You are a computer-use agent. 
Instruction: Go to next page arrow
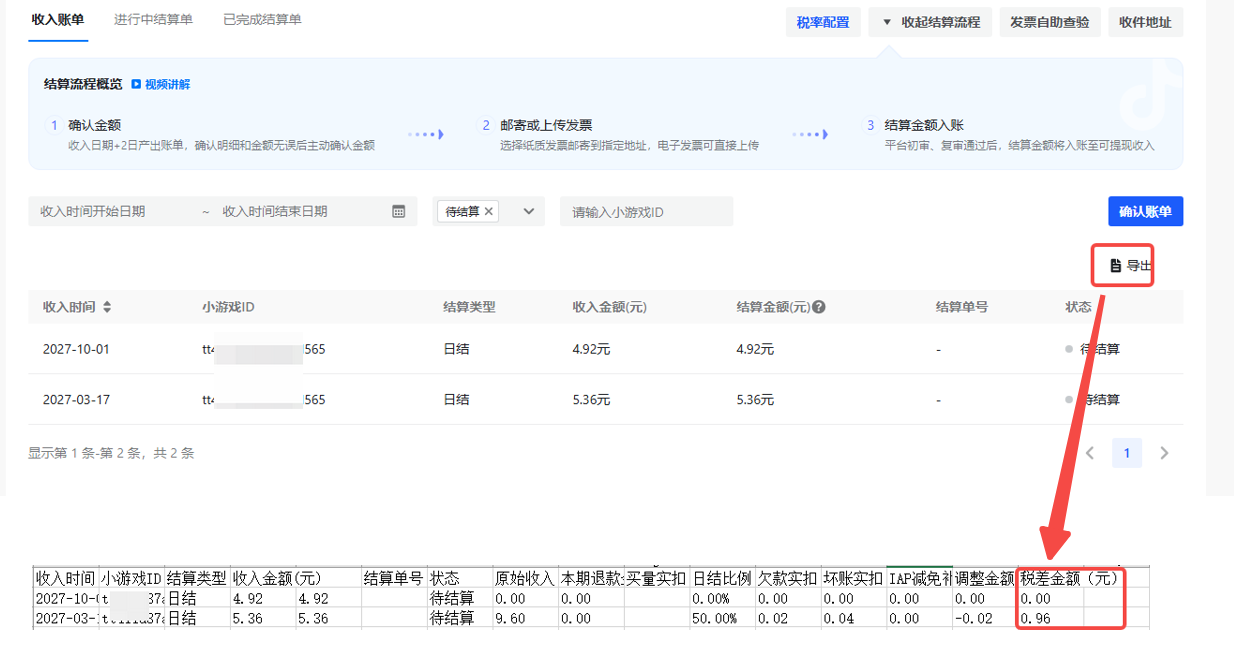(x=1164, y=453)
